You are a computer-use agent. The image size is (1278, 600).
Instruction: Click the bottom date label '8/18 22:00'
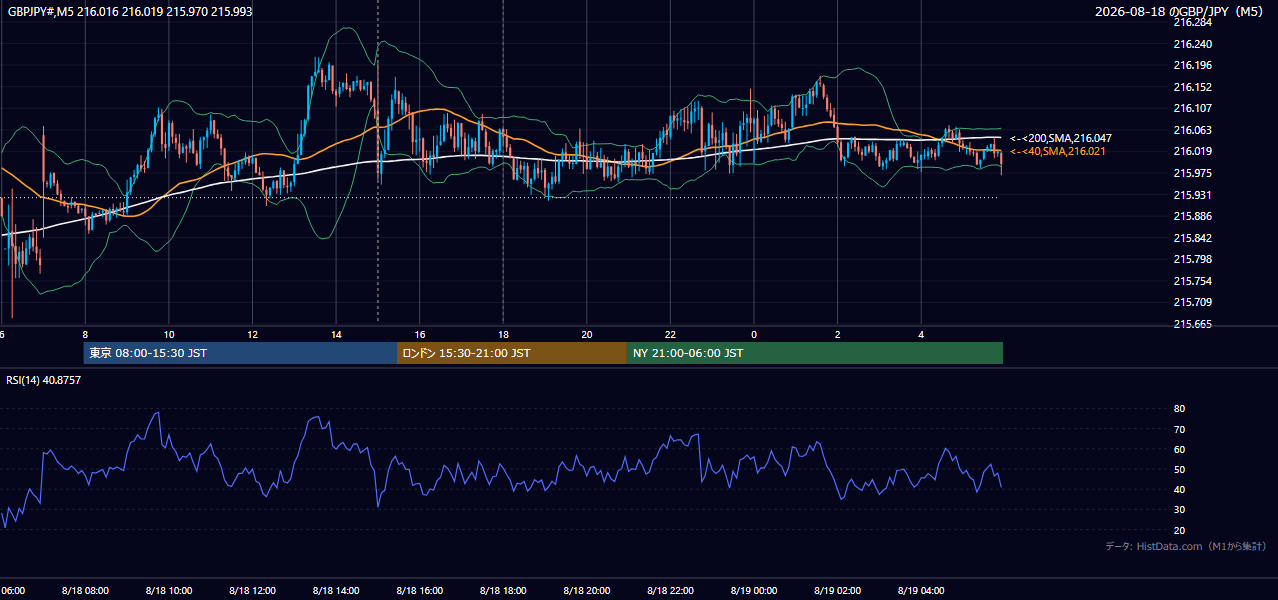tap(670, 591)
